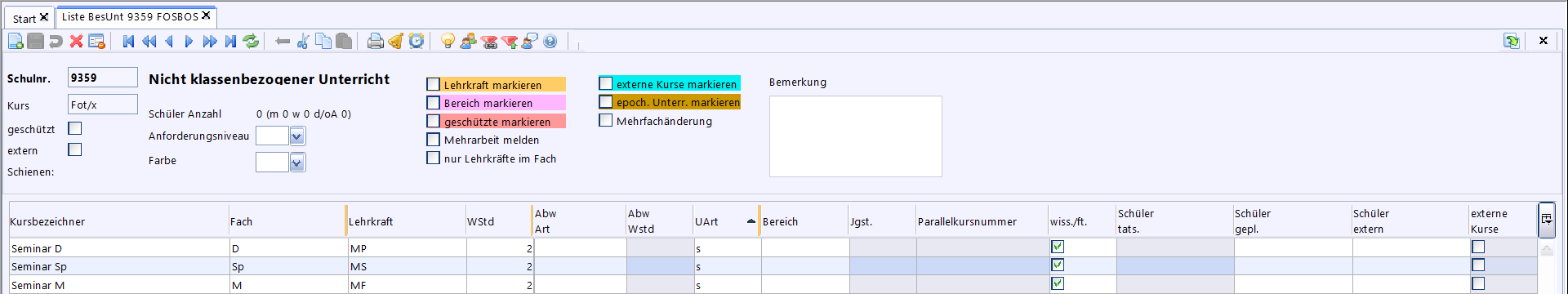Uncheck wiss./ft. for Seminar D
This screenshot has width=1568, height=294.
1058,247
